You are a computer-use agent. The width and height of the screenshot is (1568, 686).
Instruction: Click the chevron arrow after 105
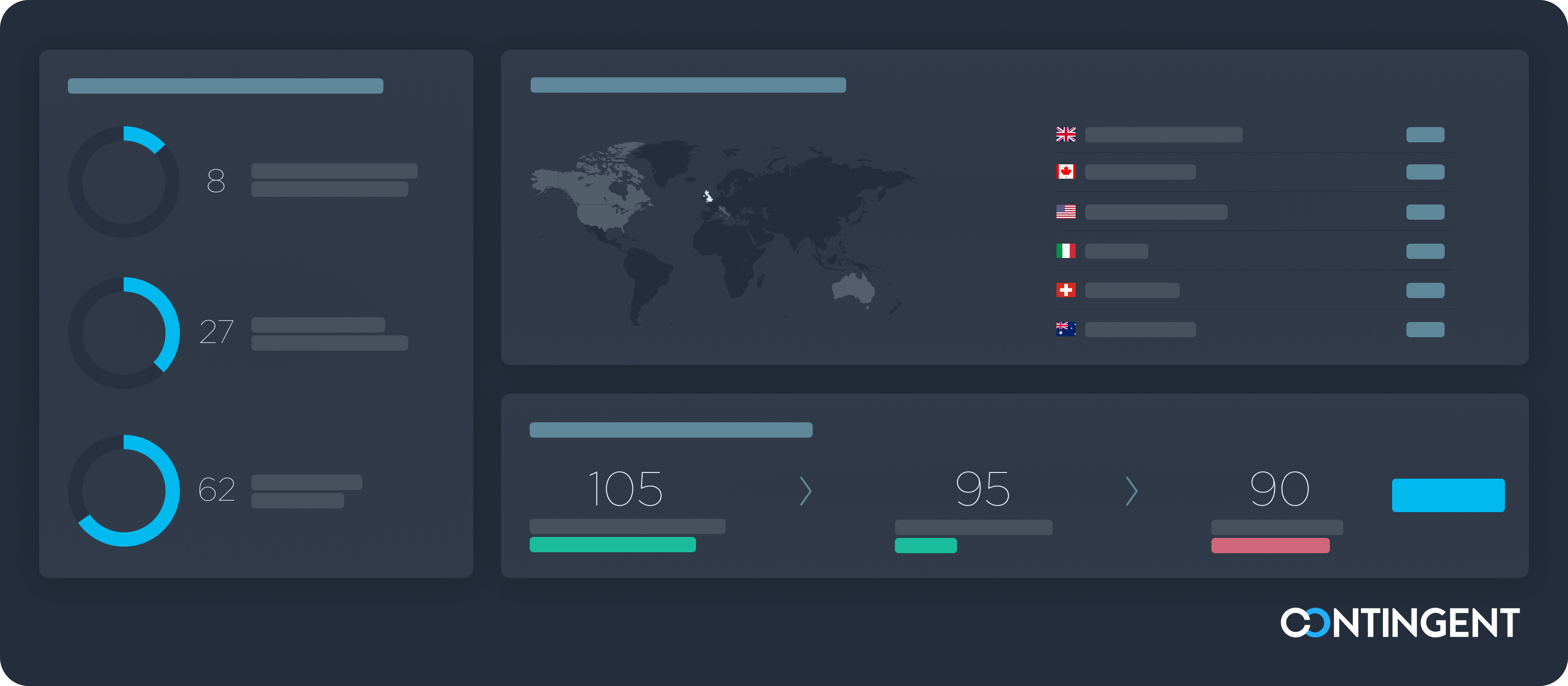[806, 491]
